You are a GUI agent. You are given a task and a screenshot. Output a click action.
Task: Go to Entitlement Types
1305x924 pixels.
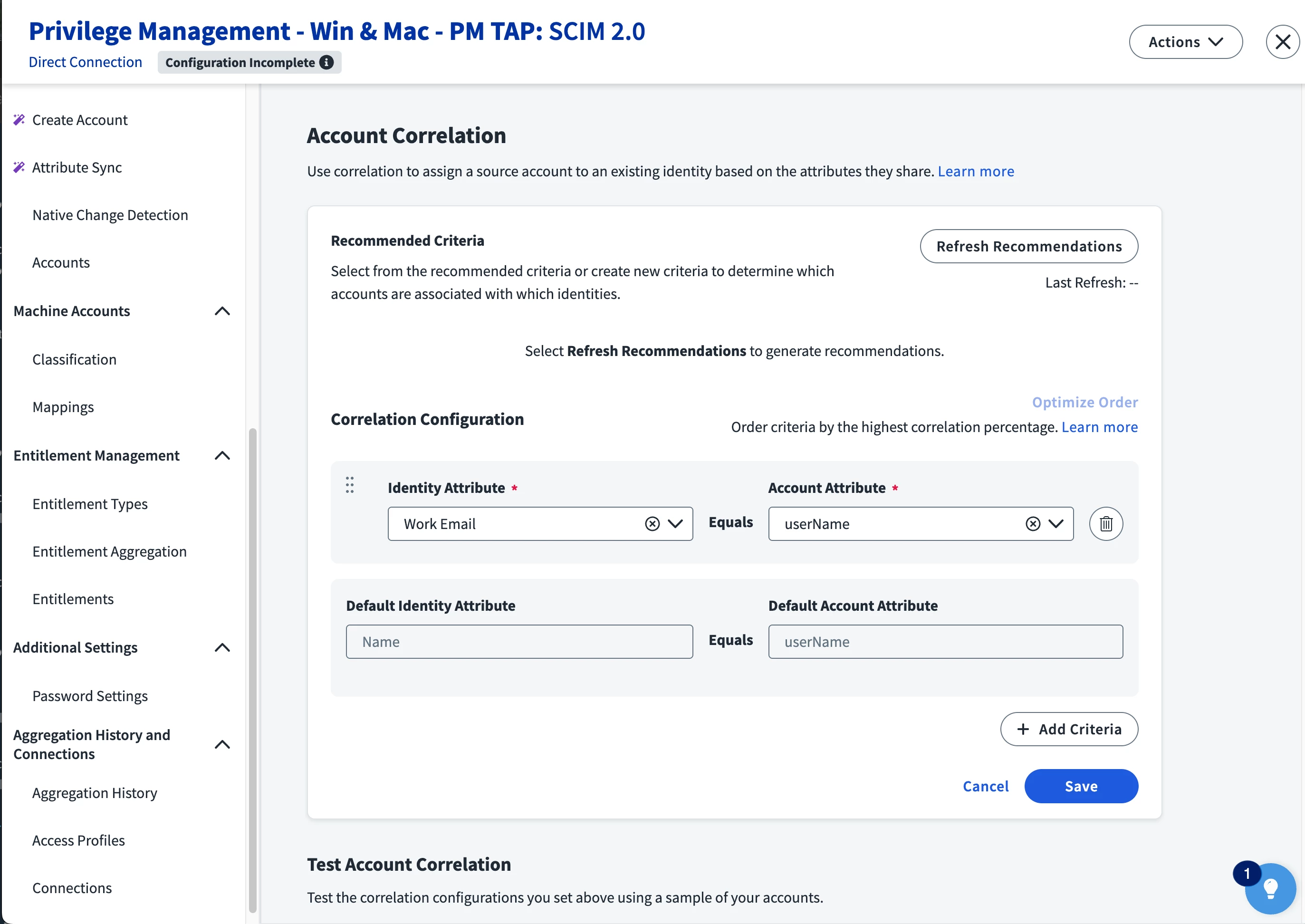click(x=90, y=504)
